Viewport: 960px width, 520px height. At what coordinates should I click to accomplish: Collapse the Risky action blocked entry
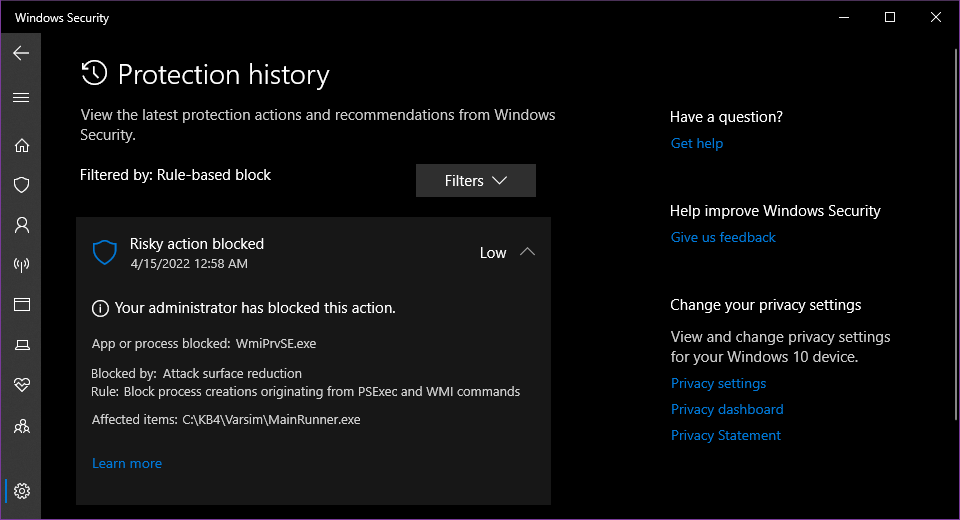click(x=528, y=252)
